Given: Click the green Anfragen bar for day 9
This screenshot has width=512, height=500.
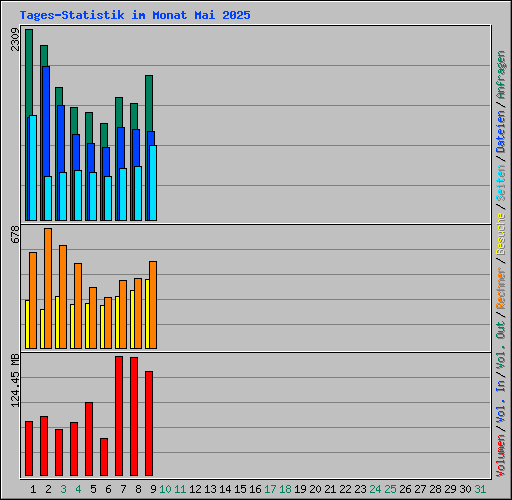Looking at the screenshot, I should [149, 103].
